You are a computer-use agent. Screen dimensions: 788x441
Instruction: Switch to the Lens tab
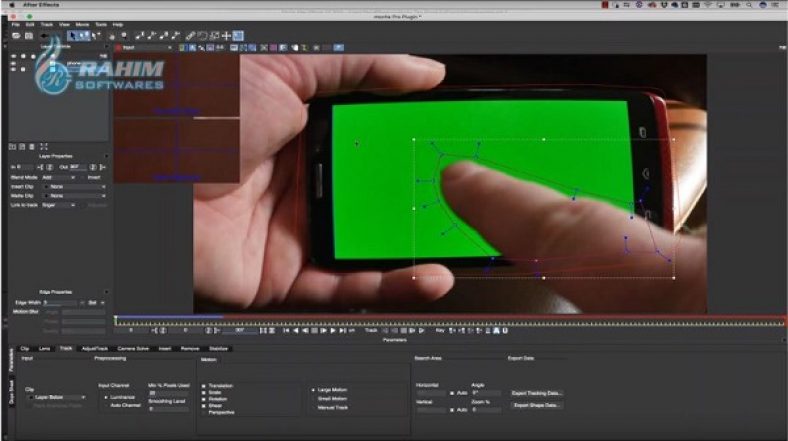click(x=44, y=349)
